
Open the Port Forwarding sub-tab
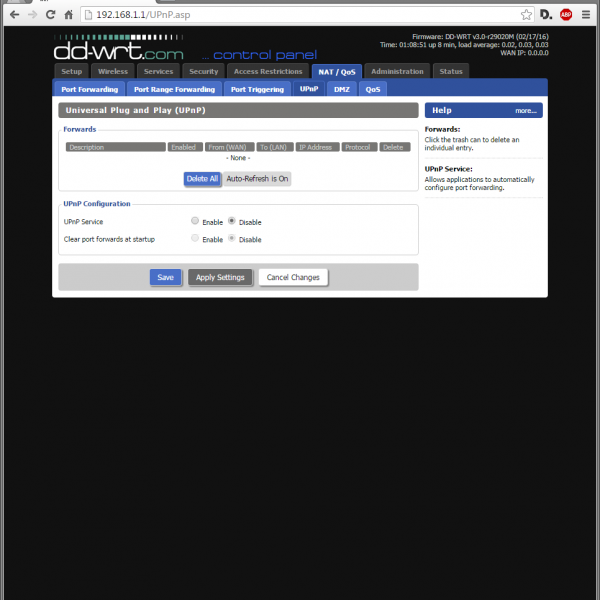[90, 89]
